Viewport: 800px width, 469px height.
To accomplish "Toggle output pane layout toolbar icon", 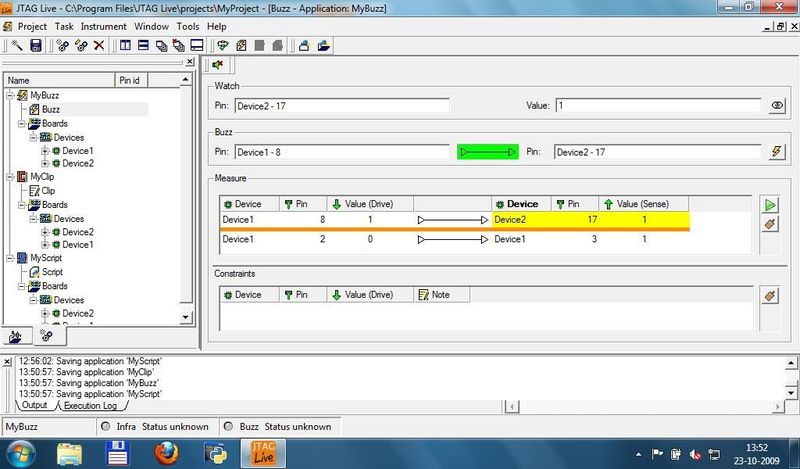I will (x=197, y=46).
